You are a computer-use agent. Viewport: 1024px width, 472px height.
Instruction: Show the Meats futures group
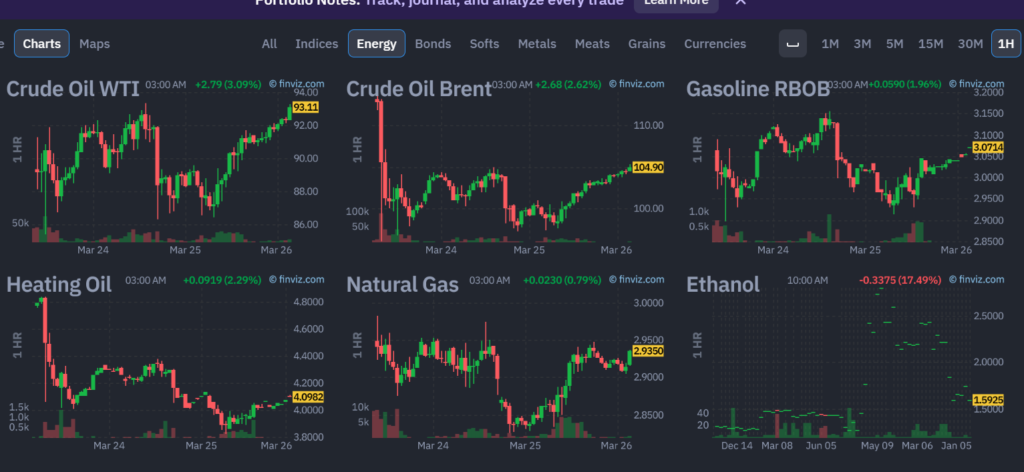[x=592, y=44]
